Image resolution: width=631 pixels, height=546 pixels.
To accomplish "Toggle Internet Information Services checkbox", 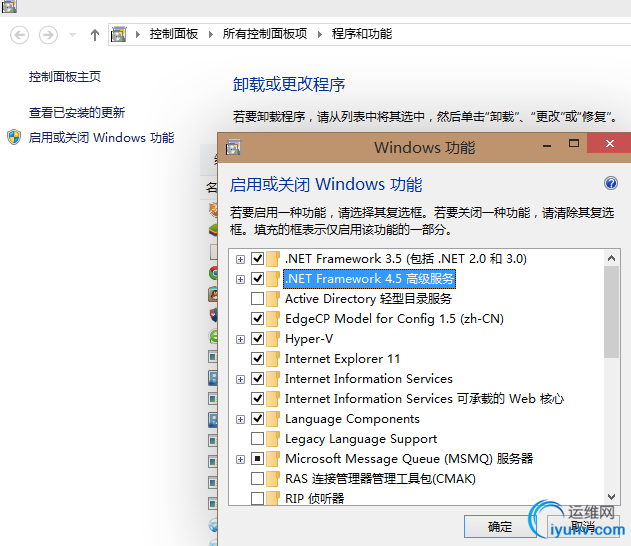I will [258, 379].
